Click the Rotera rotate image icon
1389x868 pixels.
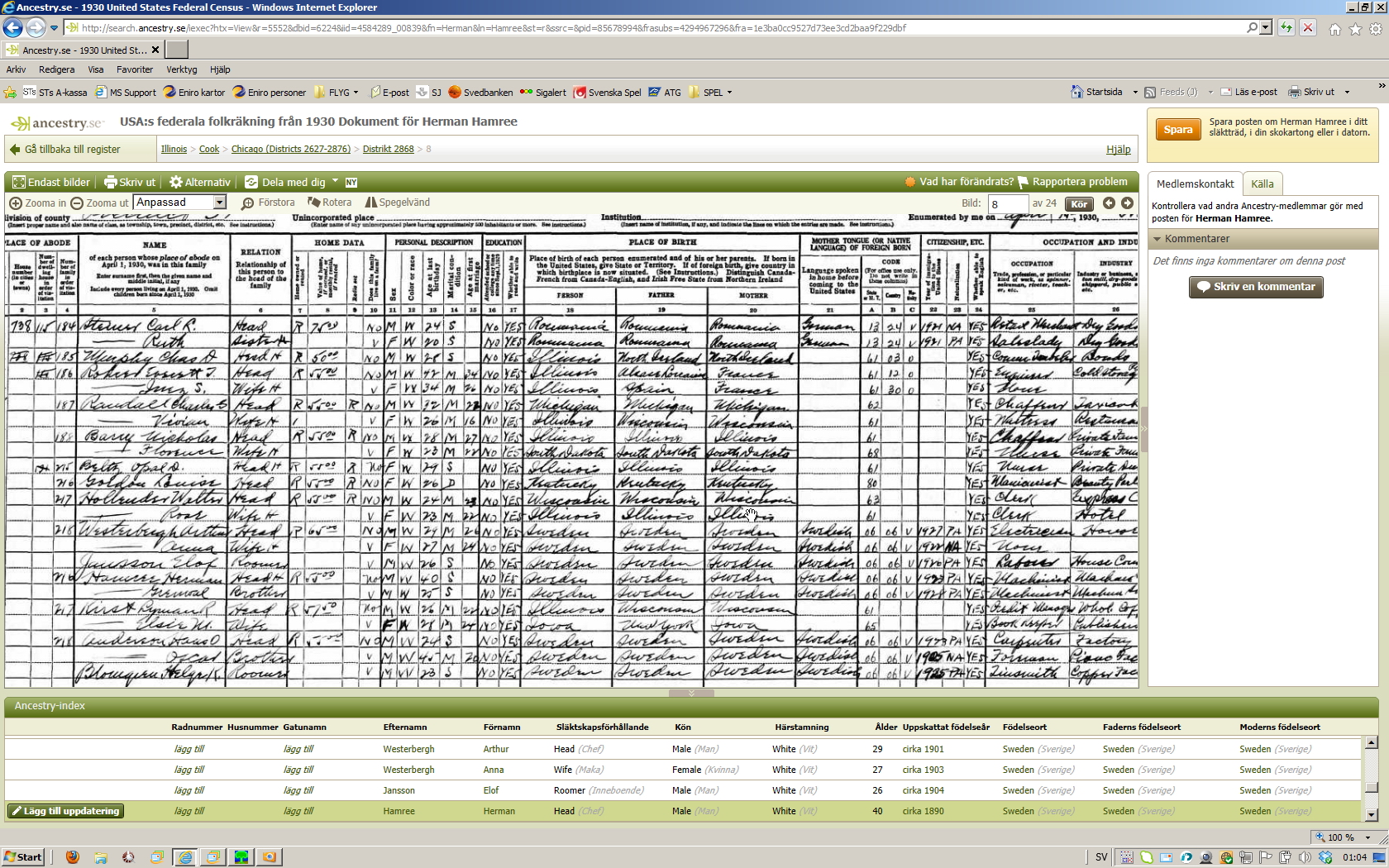314,203
